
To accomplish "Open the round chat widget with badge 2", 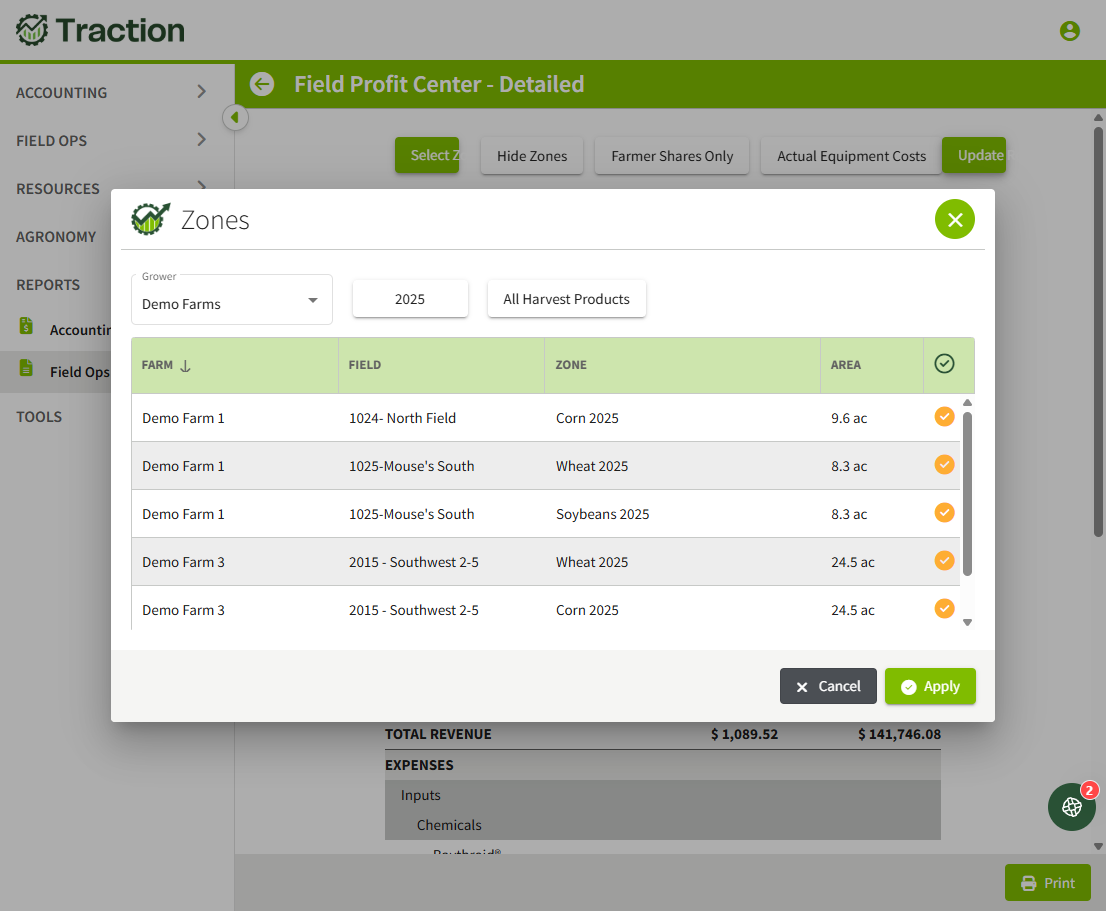I will click(1071, 807).
